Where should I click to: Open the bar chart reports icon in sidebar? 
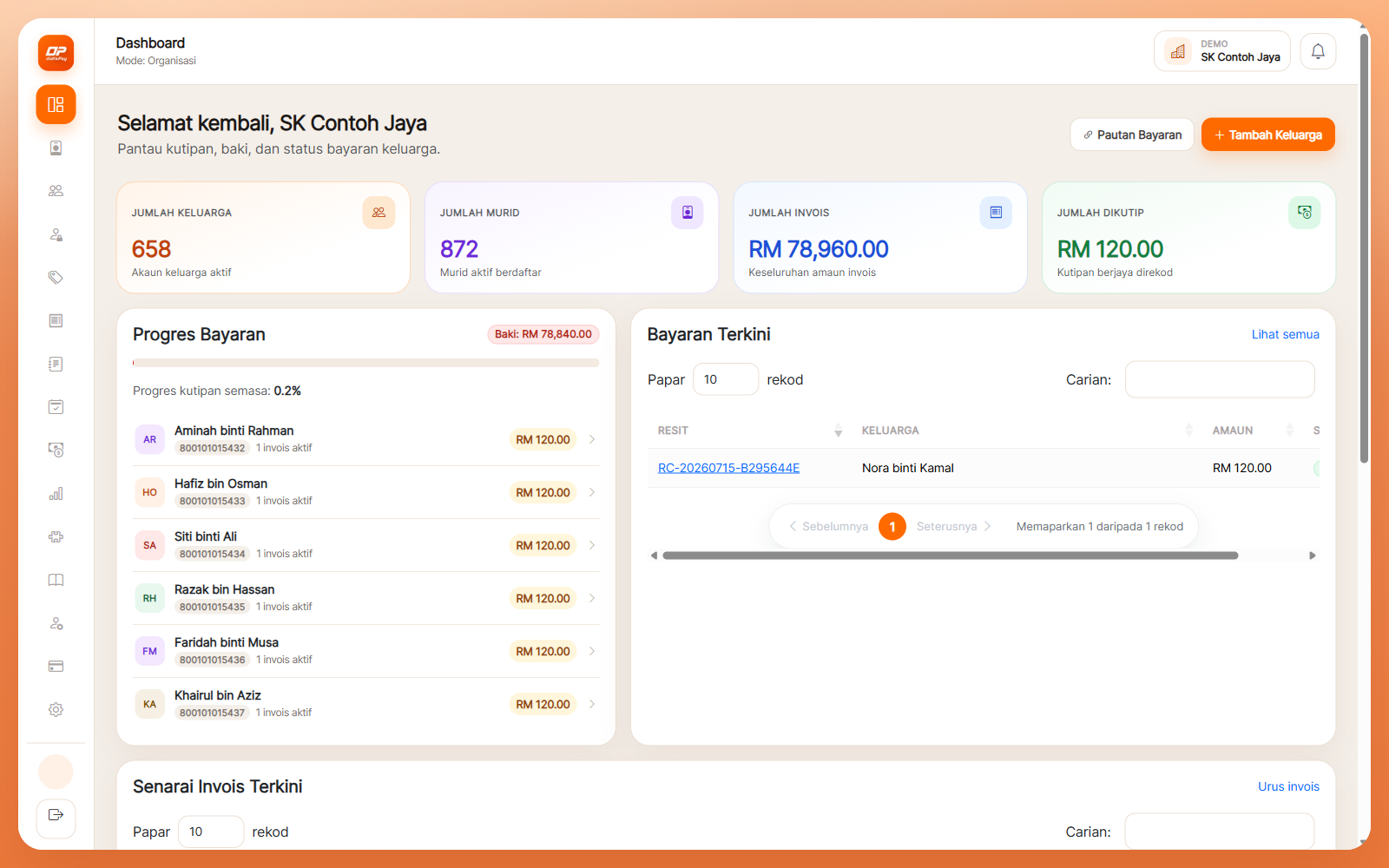point(56,494)
